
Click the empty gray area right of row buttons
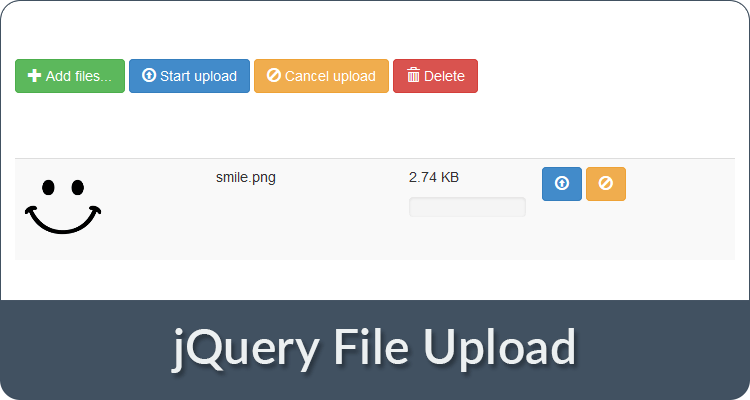tap(679, 210)
